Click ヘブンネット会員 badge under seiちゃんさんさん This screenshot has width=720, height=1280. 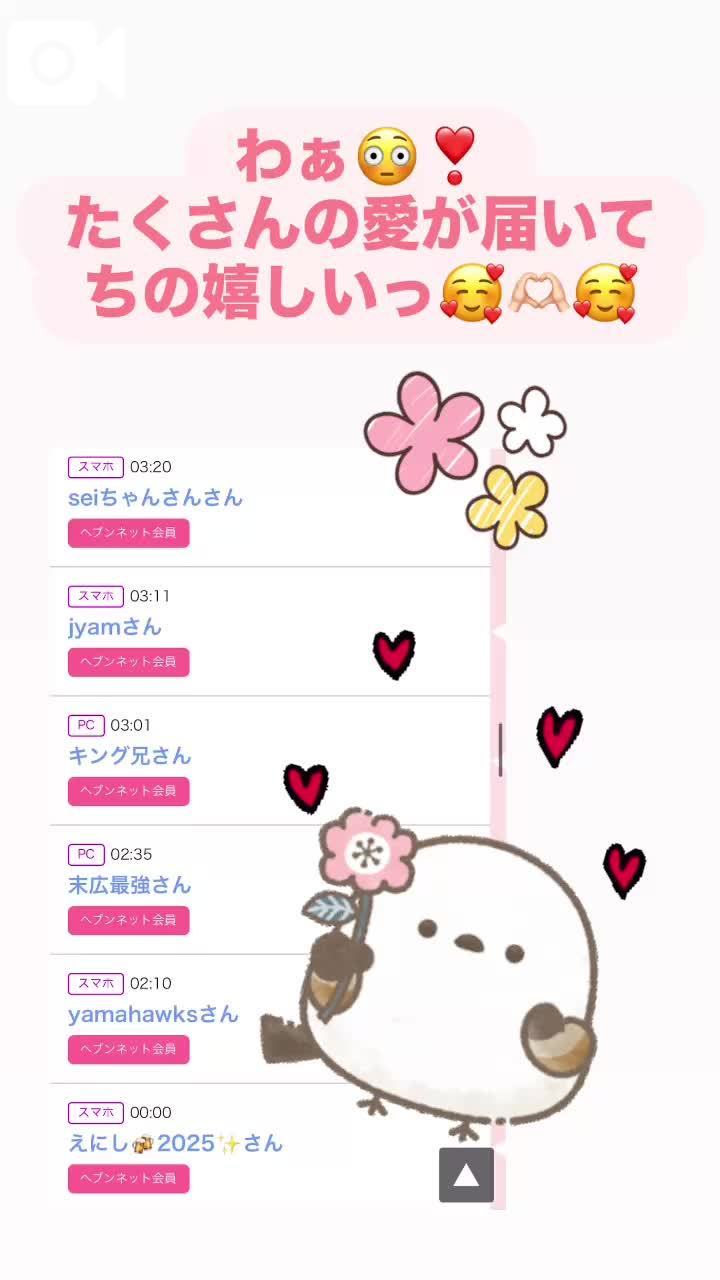[x=128, y=533]
